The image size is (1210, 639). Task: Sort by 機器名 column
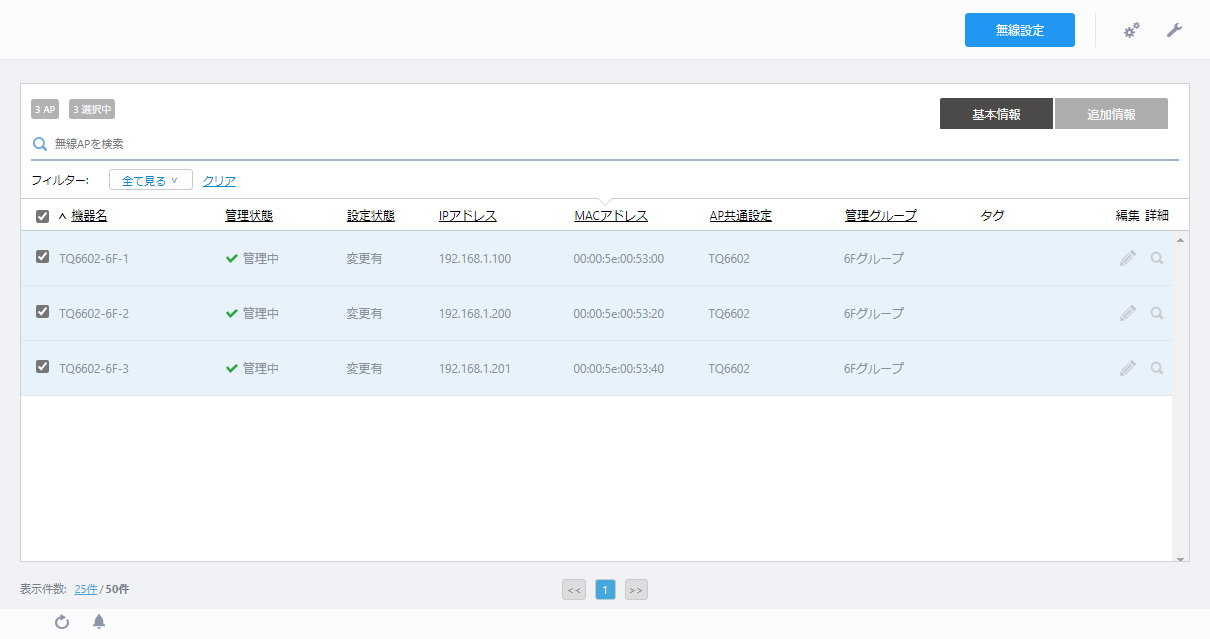click(x=89, y=215)
